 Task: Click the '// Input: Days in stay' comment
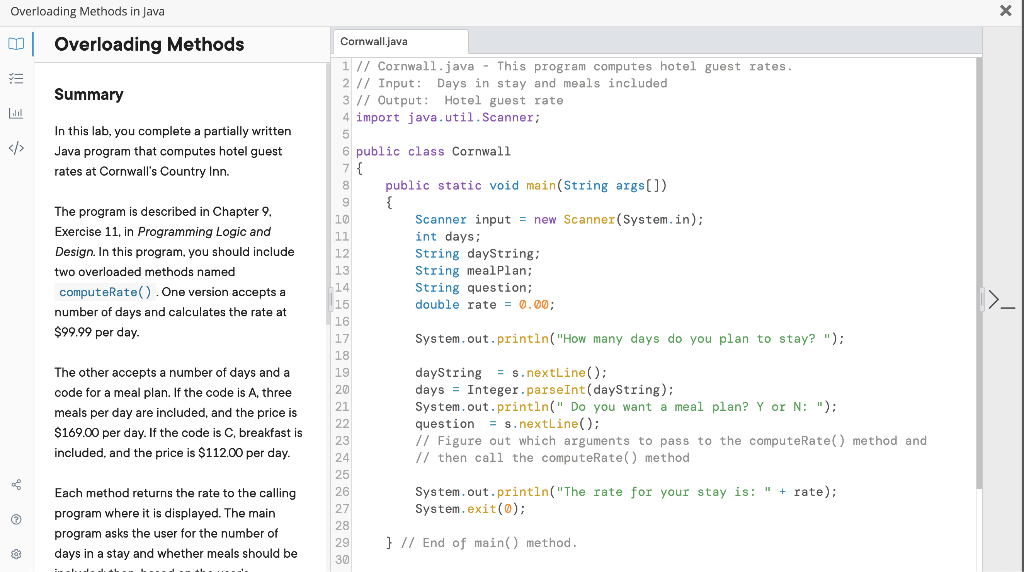(x=511, y=84)
